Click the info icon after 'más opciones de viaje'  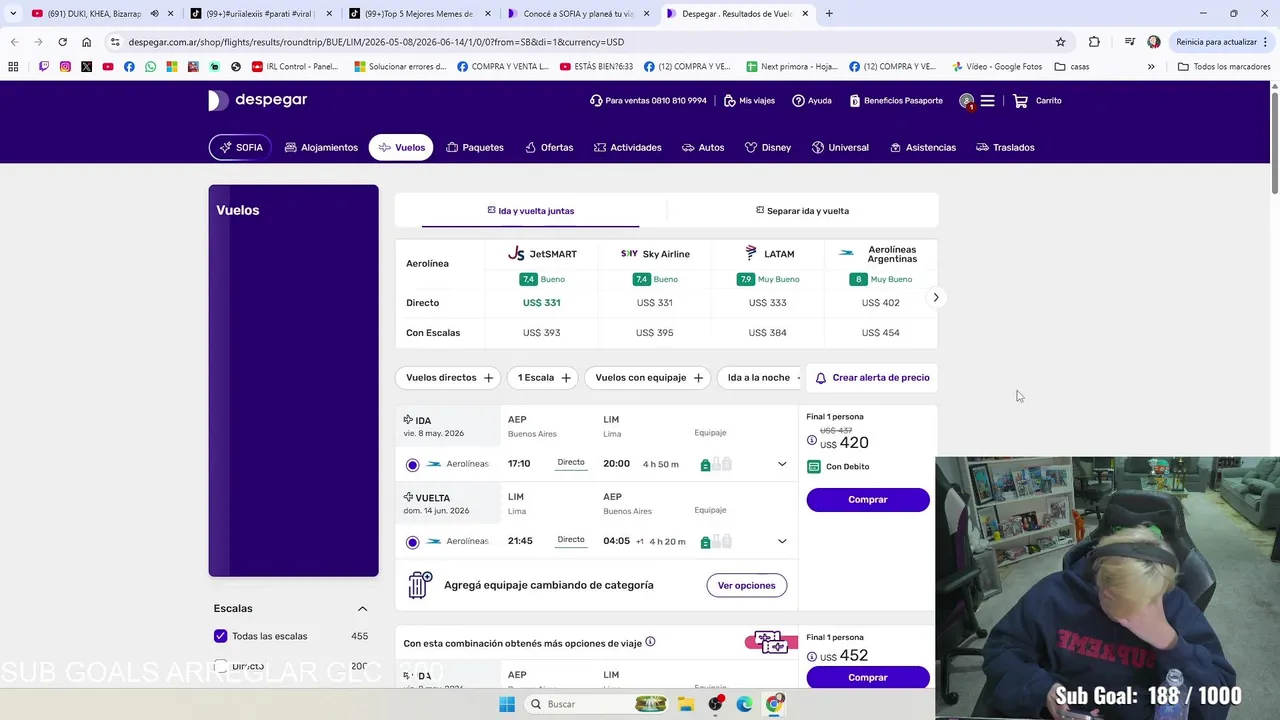pyautogui.click(x=650, y=642)
